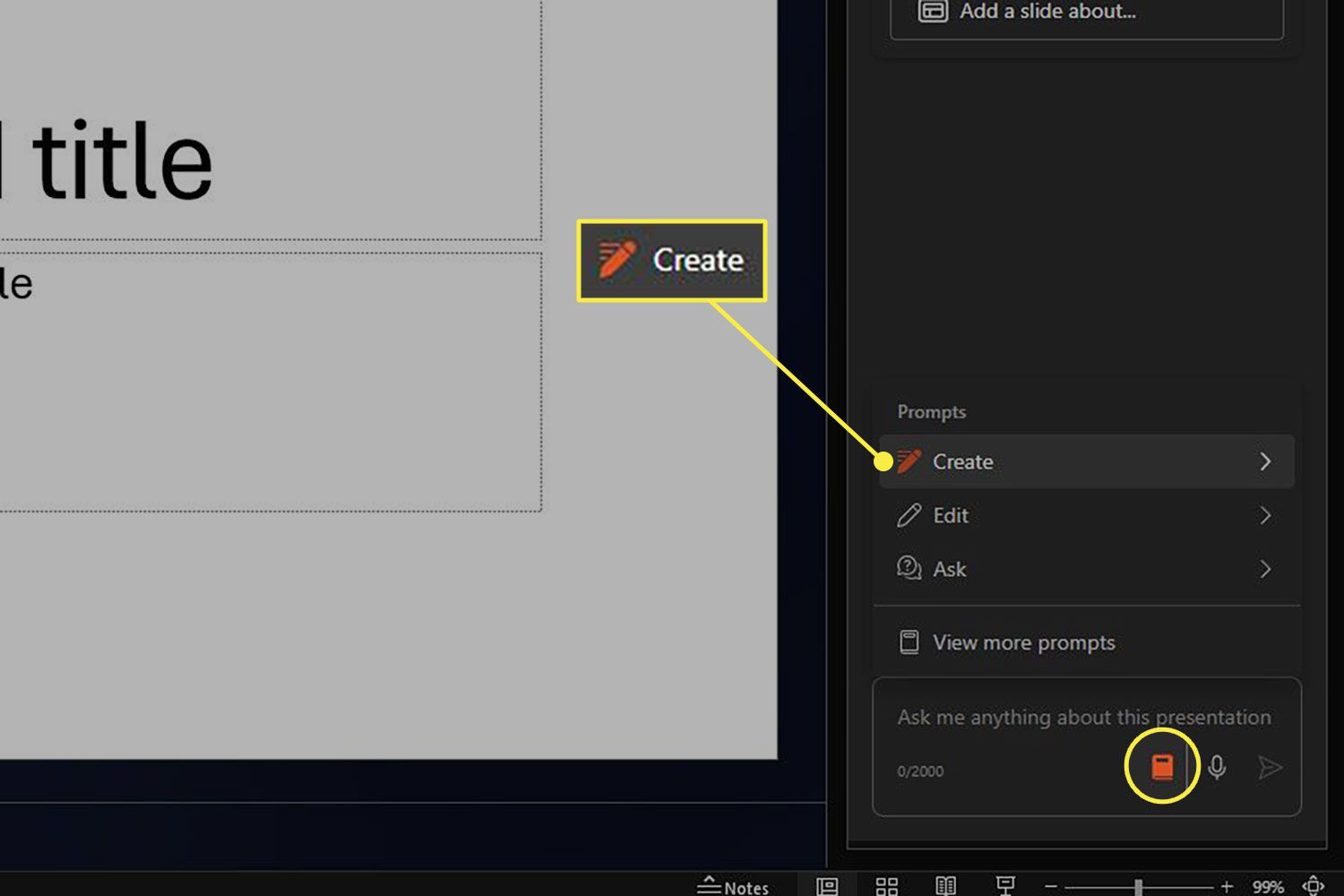Expand the Create prompts chevron
Viewport: 1344px width, 896px height.
tap(1265, 461)
